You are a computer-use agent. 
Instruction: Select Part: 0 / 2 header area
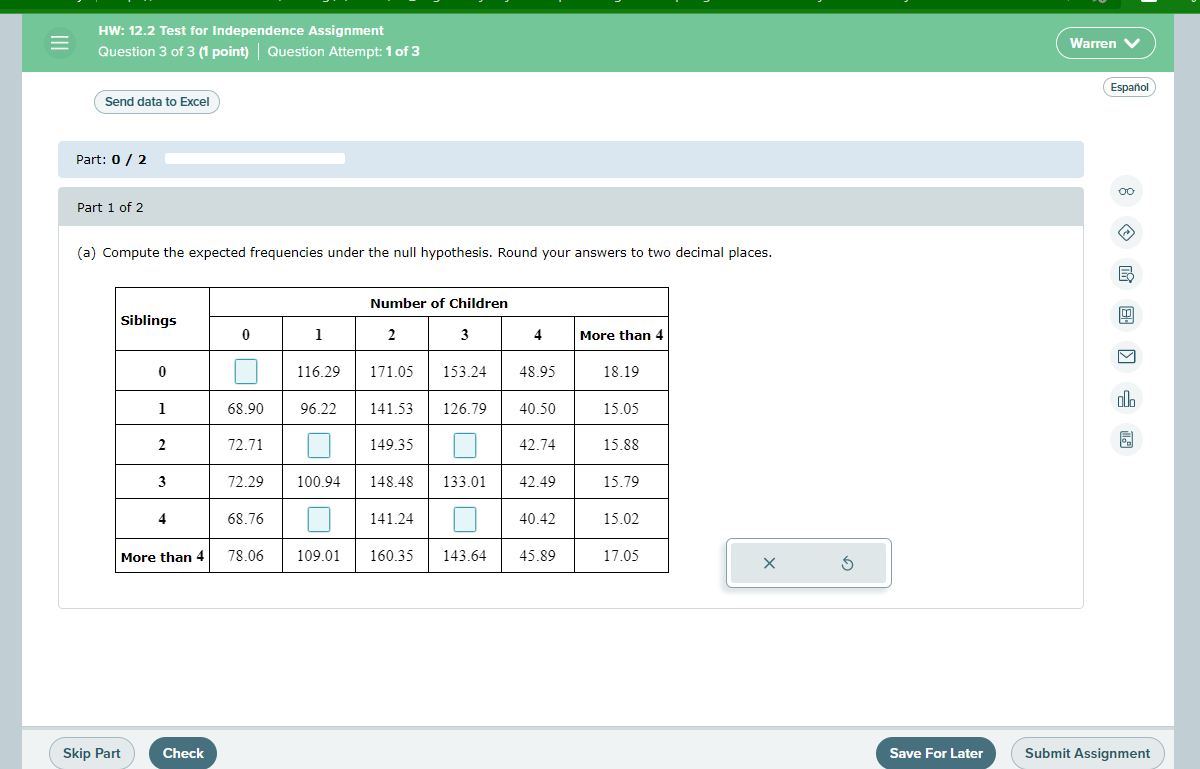click(x=110, y=158)
